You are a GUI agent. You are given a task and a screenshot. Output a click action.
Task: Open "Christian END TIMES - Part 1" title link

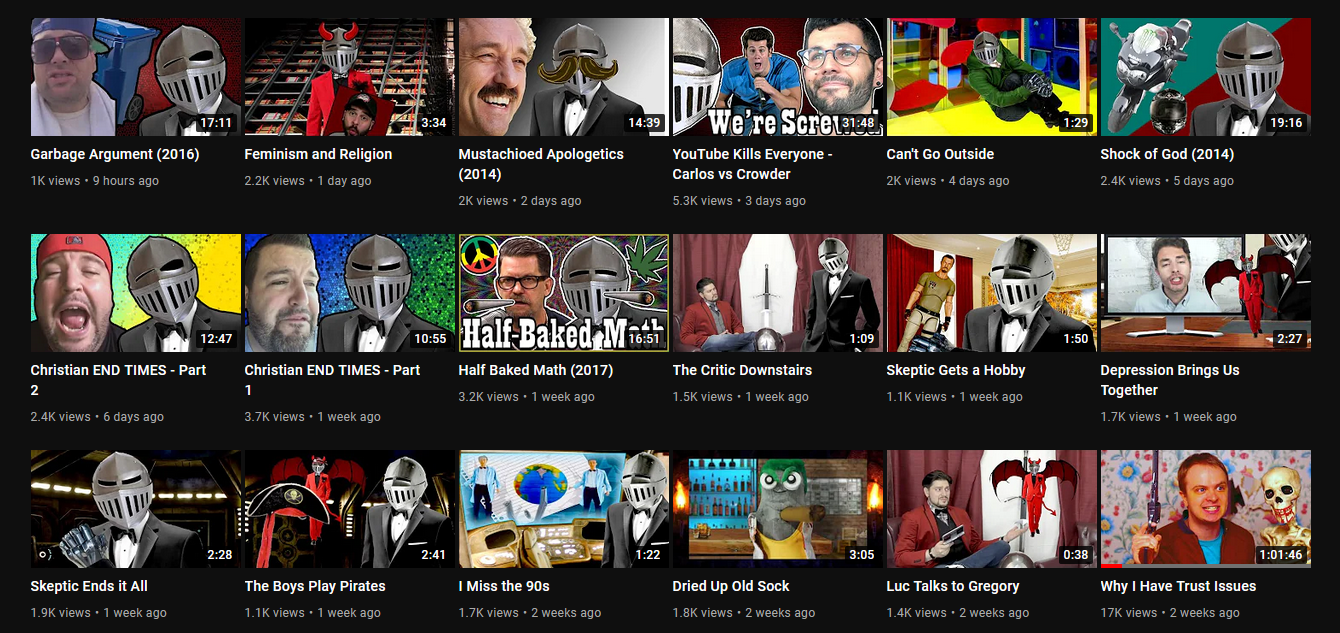[x=333, y=380]
